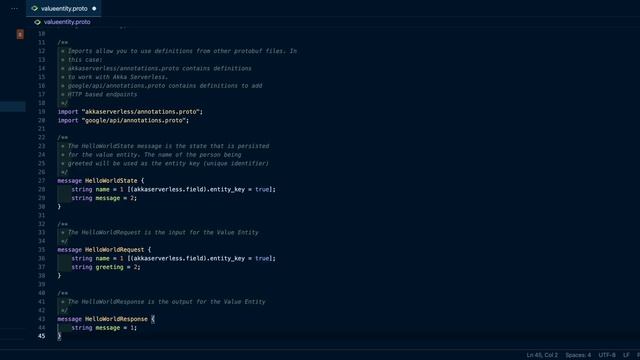Click the comment about HelloWorldResponse output
The image size is (640, 360).
[167, 302]
